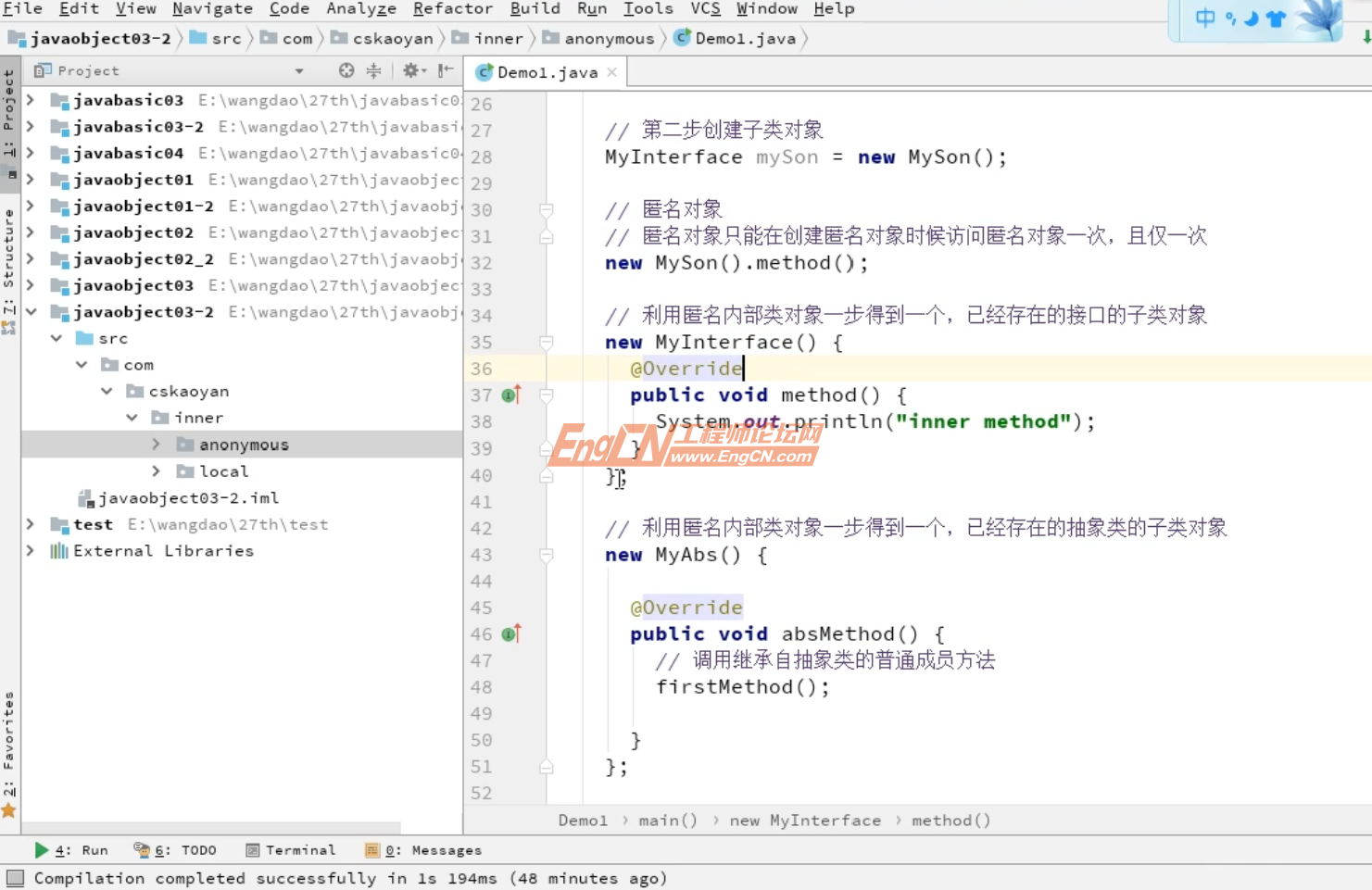Click the overriding method gutter icon beside line 37
Viewport: 1372px width, 890px height.
[509, 395]
